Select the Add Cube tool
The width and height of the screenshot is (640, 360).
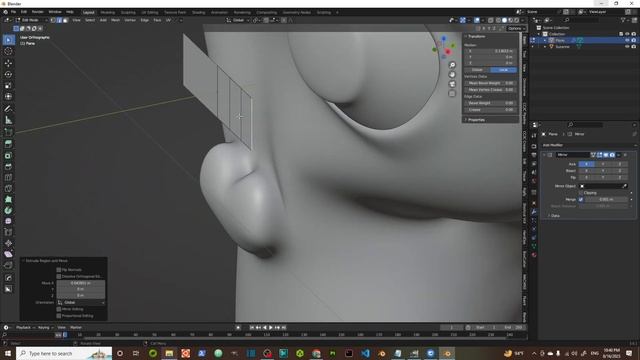click(x=8, y=132)
